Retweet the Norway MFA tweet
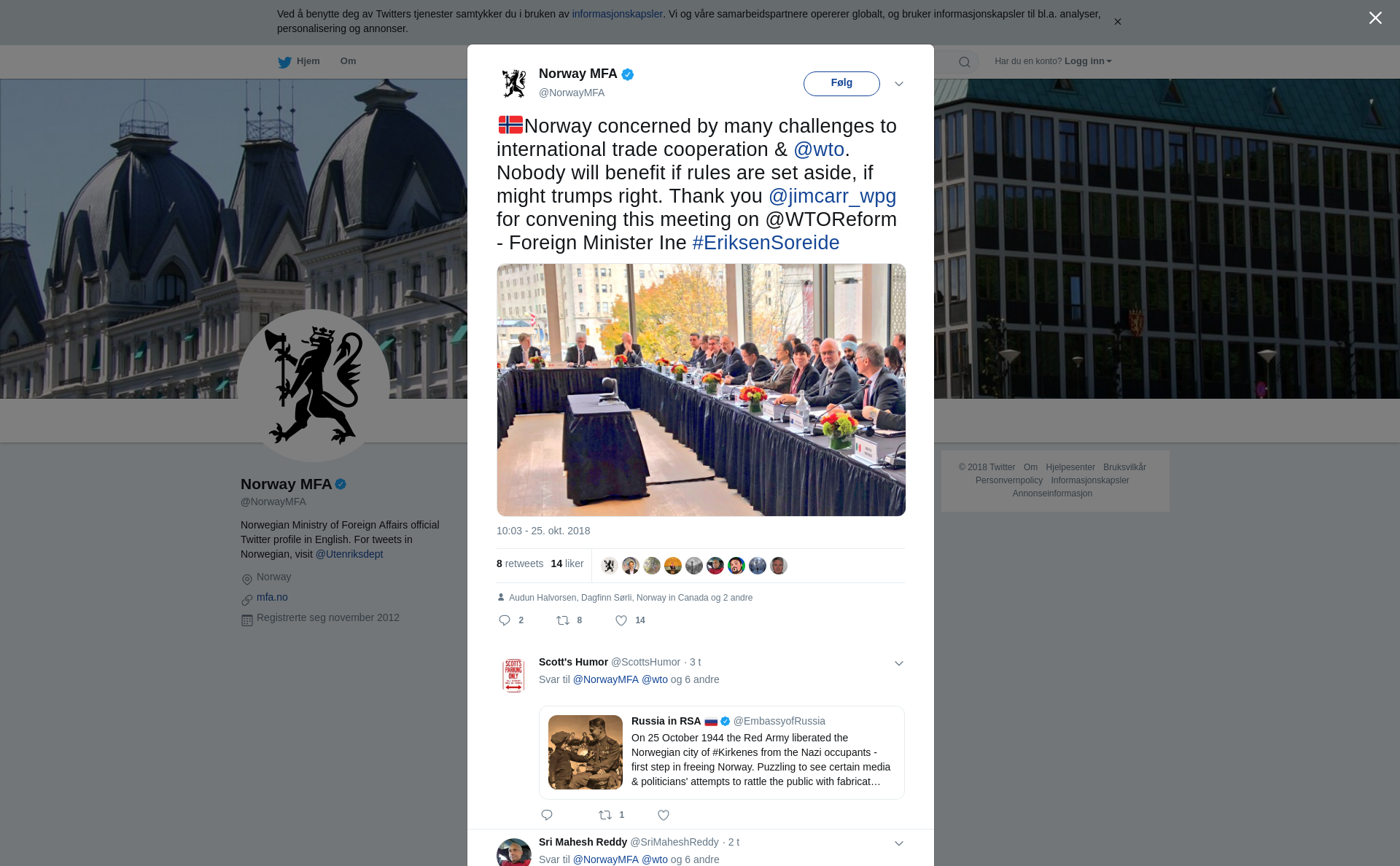 (x=563, y=620)
